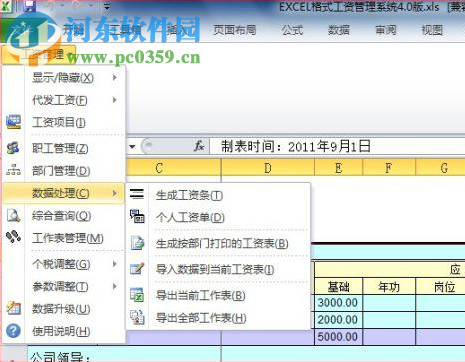Select 个人工资单(D) submenu item
465x362 pixels.
click(x=218, y=217)
